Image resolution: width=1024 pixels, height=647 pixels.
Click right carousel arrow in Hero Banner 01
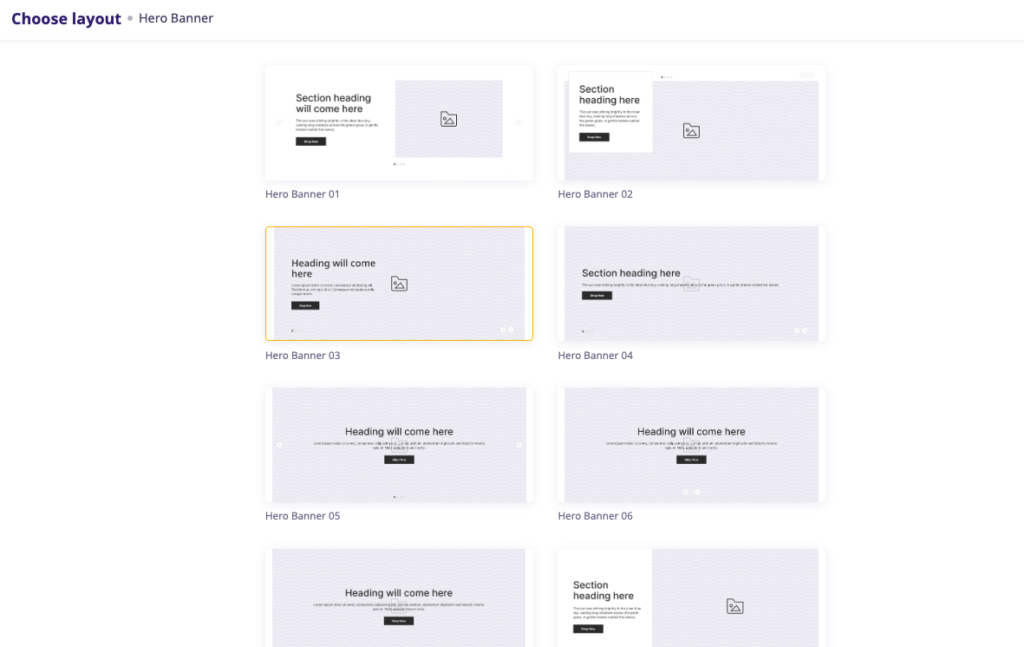coord(519,123)
